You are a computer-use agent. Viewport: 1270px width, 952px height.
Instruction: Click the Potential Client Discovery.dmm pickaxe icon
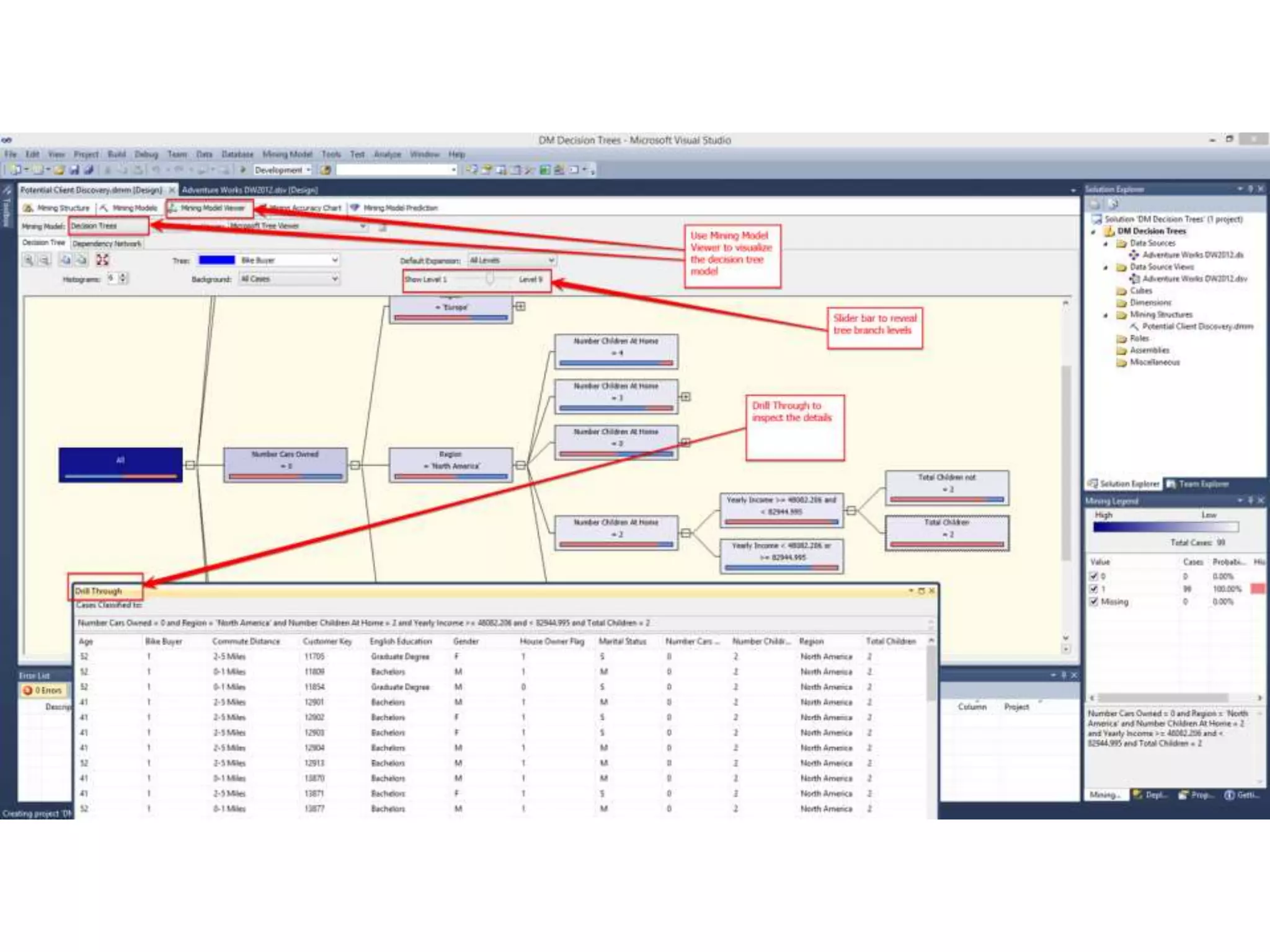(x=1134, y=327)
